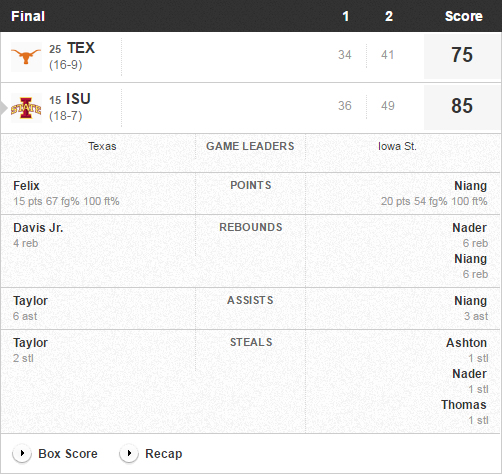Click the Box Score arrow icon
The height and width of the screenshot is (474, 502).
pos(22,453)
